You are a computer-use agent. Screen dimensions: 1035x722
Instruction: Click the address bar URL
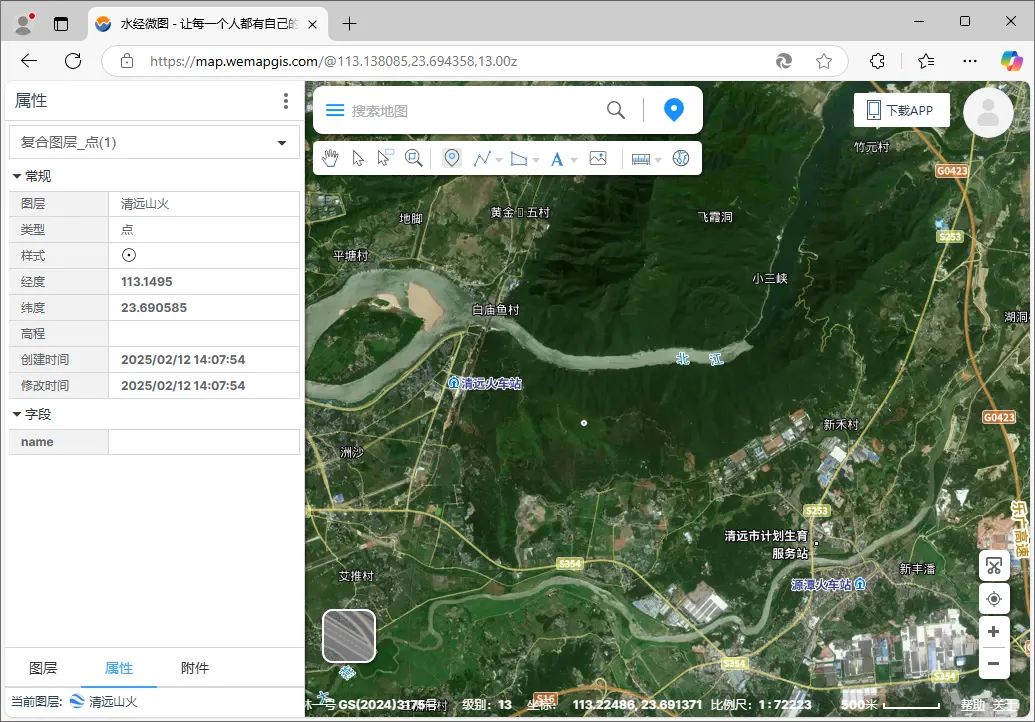pyautogui.click(x=333, y=61)
